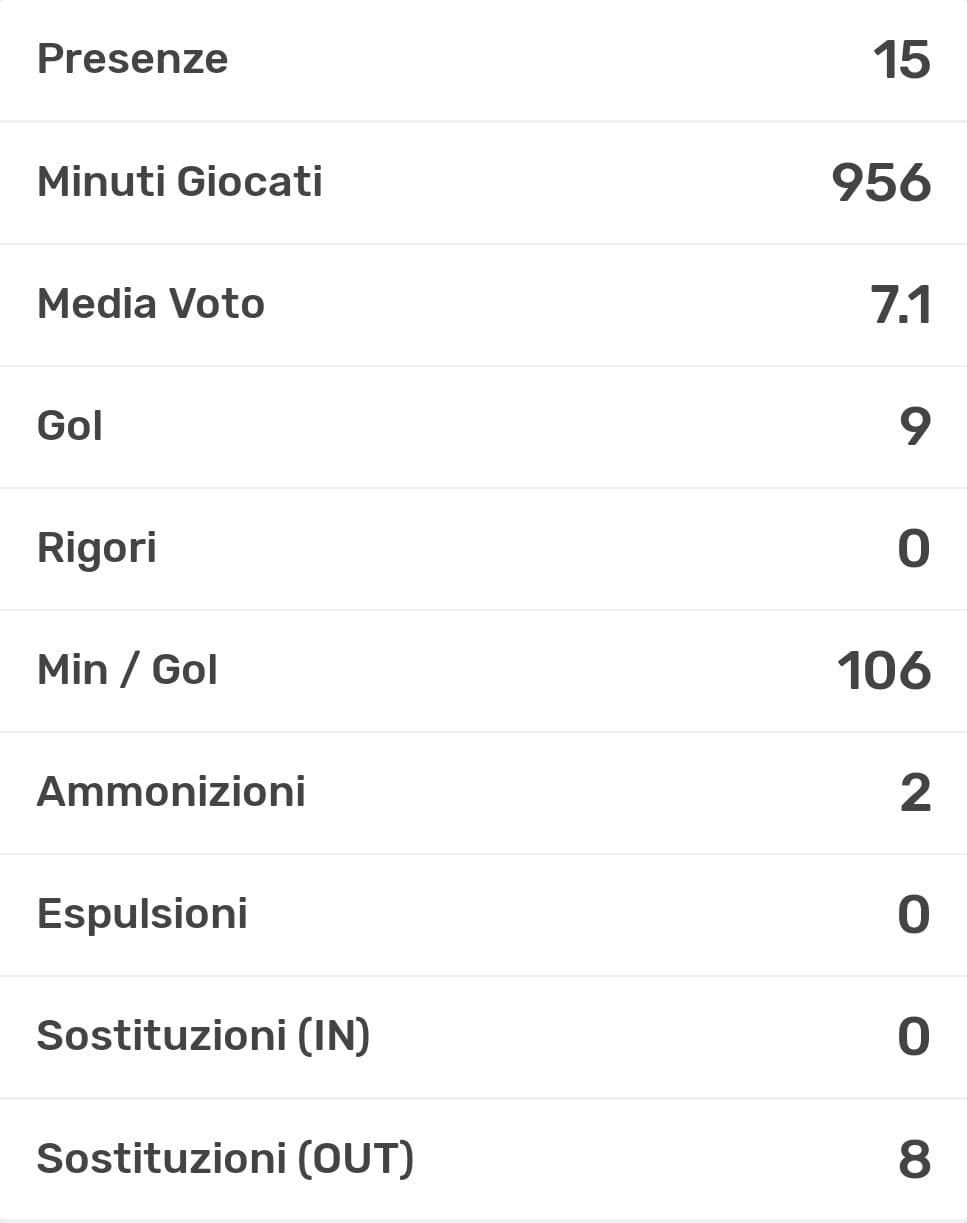Click the Ammonizioni value 2
Viewport: 967px width, 1223px height.
tap(915, 793)
